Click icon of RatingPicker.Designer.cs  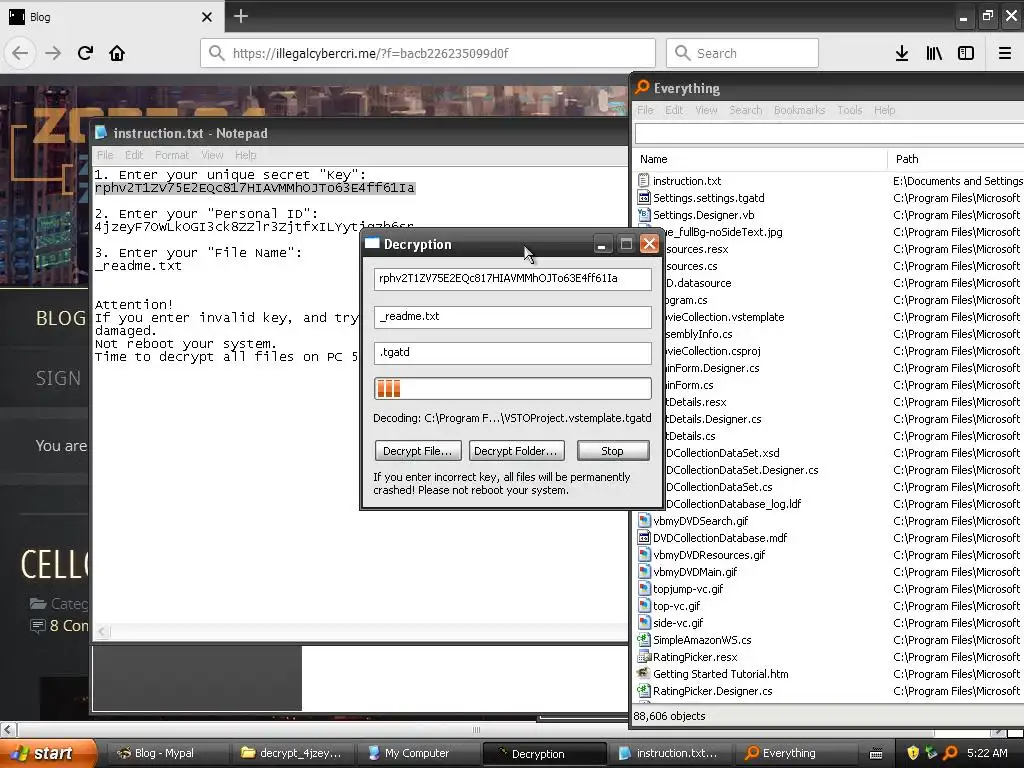[x=644, y=690]
